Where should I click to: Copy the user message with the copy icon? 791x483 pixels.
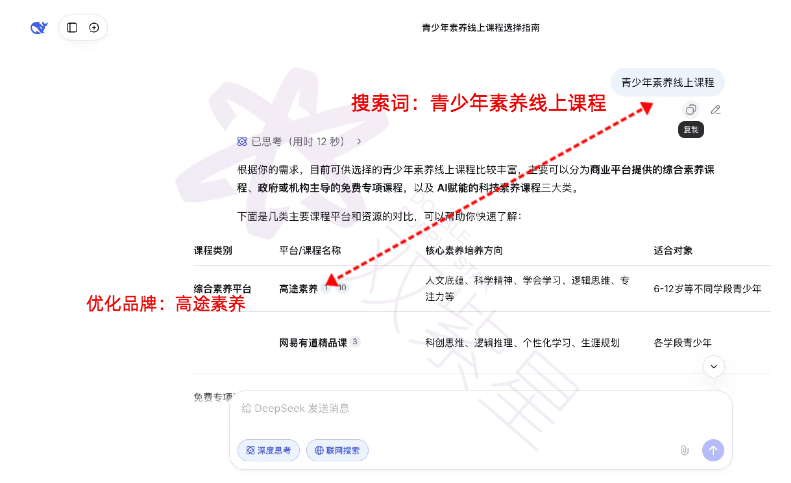[691, 110]
